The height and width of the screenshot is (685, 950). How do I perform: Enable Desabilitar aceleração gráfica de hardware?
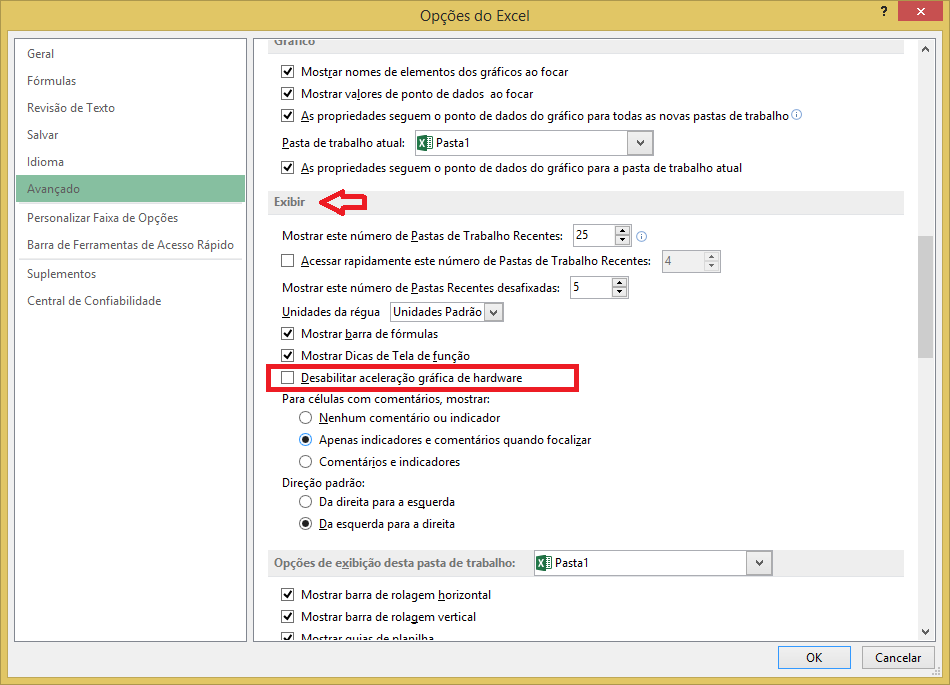289,378
